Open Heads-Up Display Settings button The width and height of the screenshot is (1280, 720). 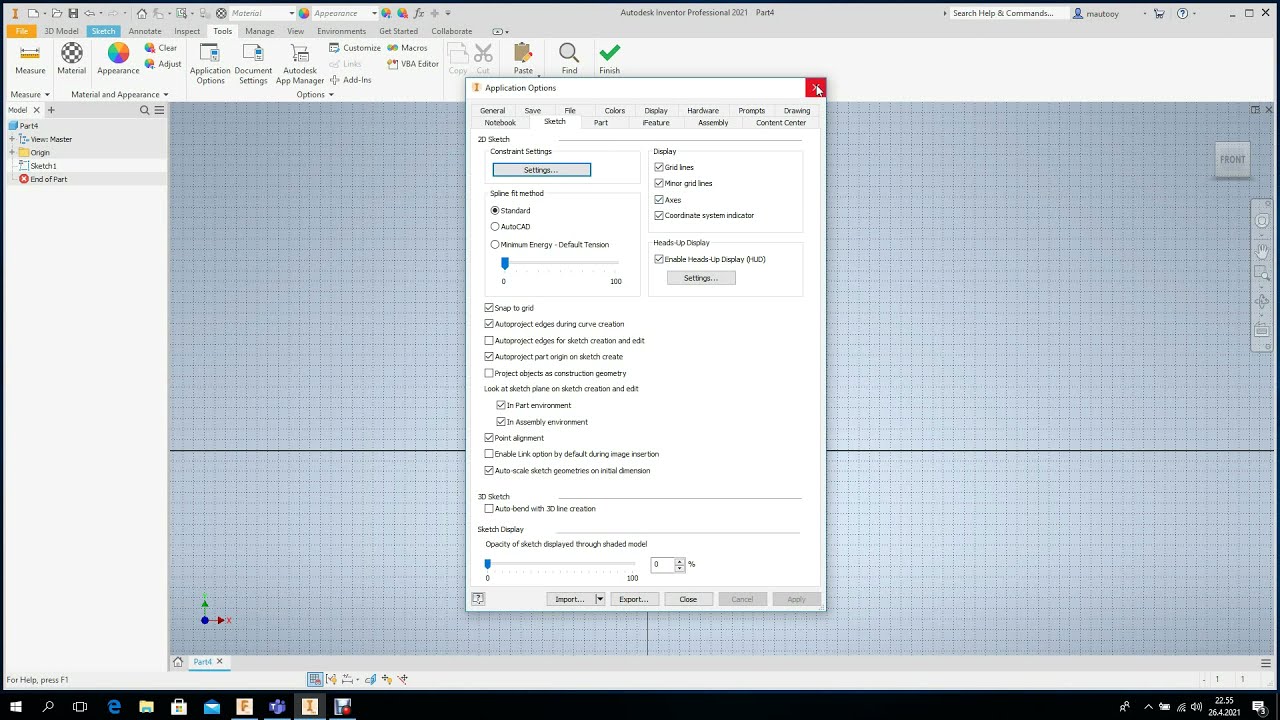pos(701,278)
